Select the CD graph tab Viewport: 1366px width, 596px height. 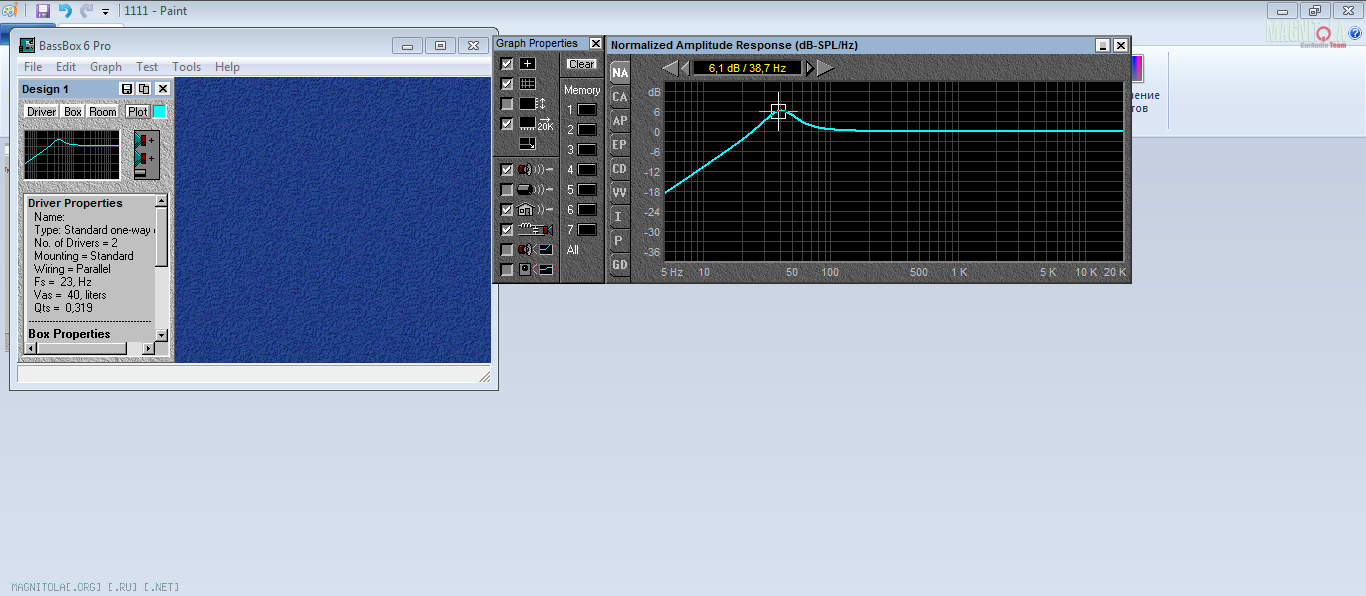point(620,169)
